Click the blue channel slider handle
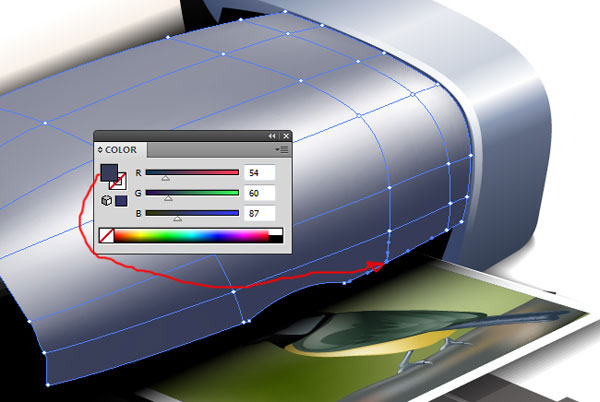 point(178,218)
